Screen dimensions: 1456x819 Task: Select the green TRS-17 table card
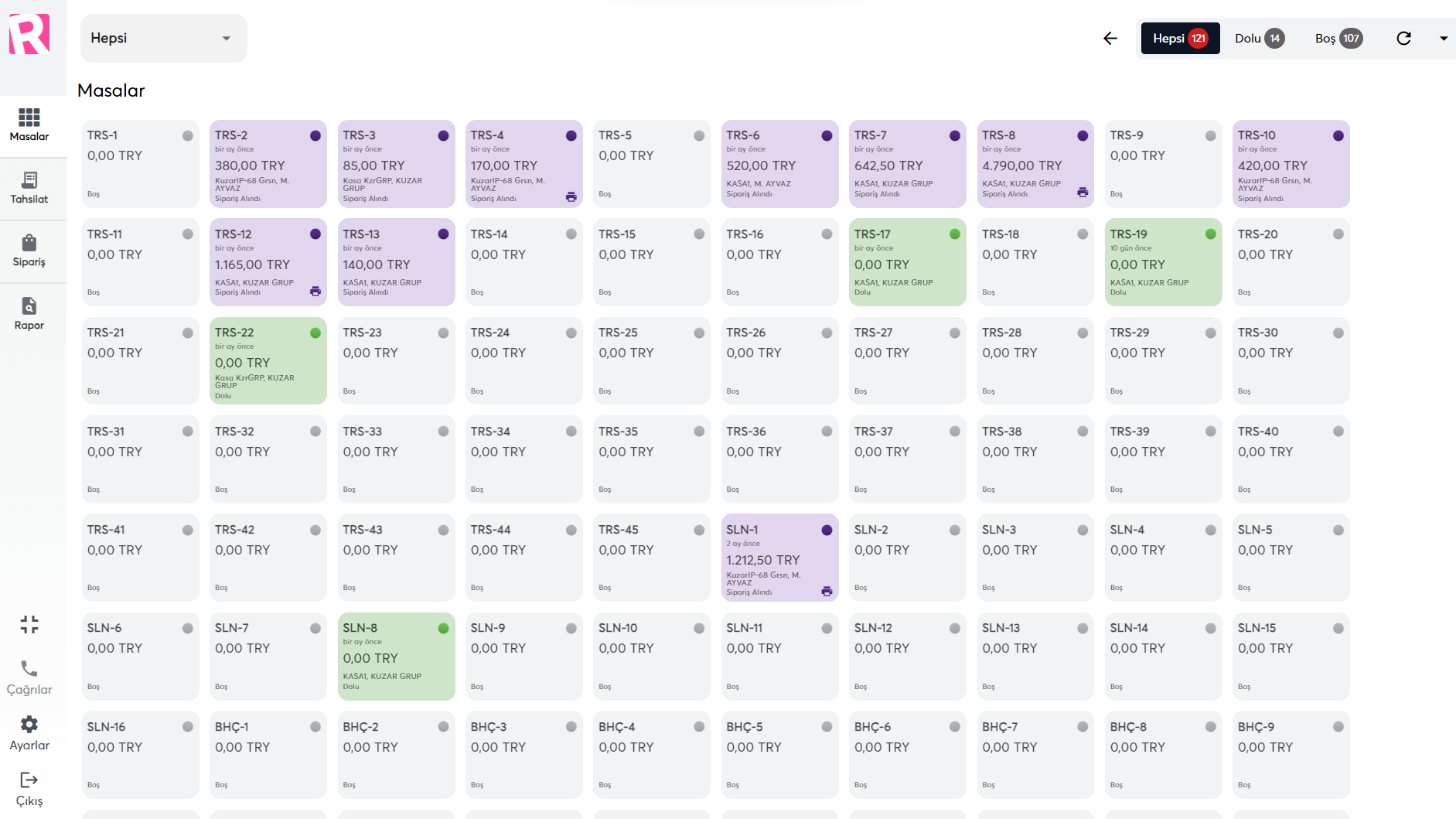[x=907, y=261]
